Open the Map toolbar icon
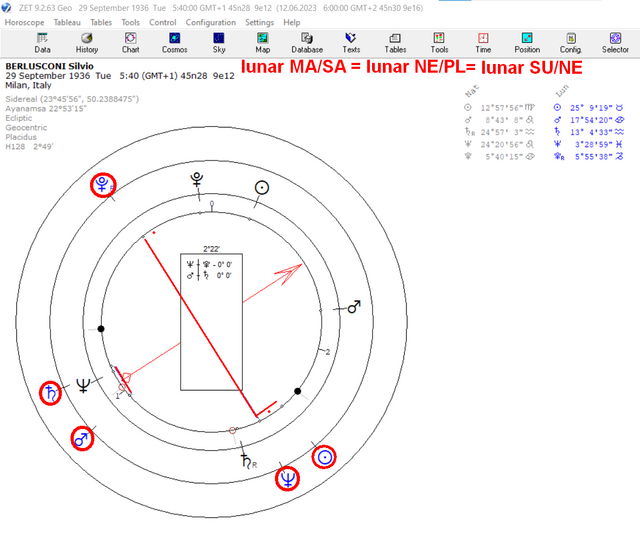This screenshot has width=640, height=544. pyautogui.click(x=262, y=43)
